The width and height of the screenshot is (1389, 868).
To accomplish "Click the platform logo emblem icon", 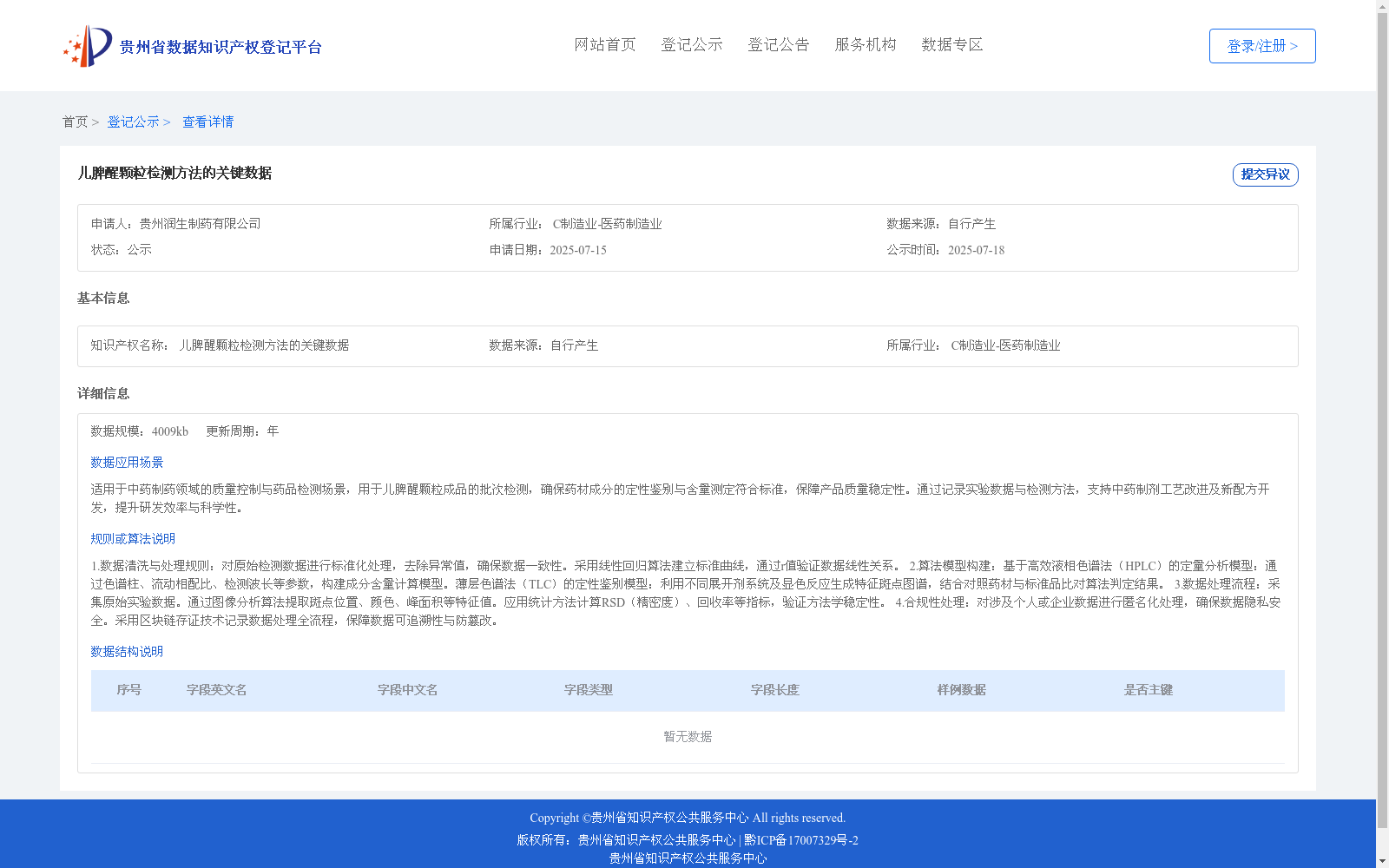I will tap(88, 46).
